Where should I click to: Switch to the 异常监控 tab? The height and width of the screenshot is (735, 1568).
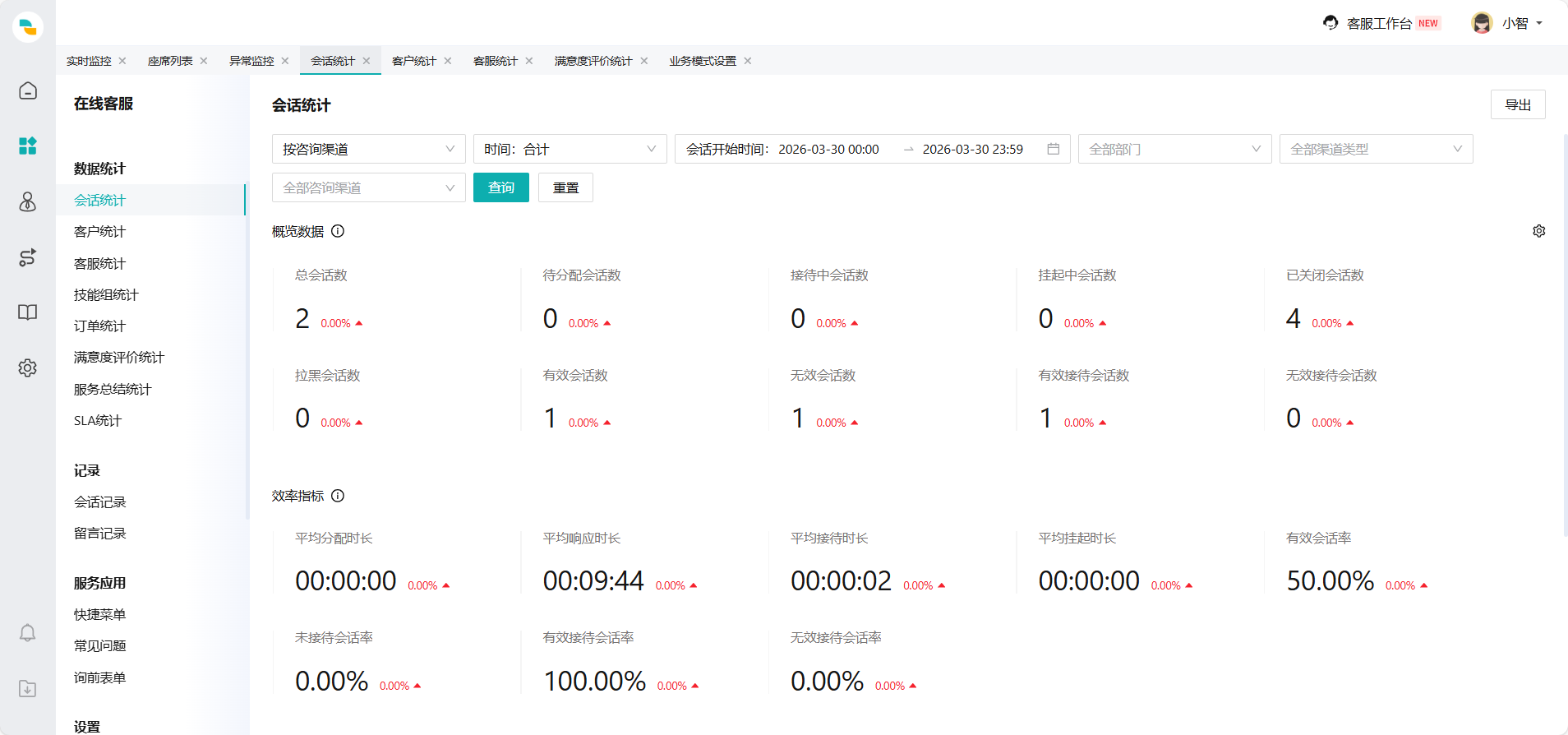pyautogui.click(x=251, y=61)
